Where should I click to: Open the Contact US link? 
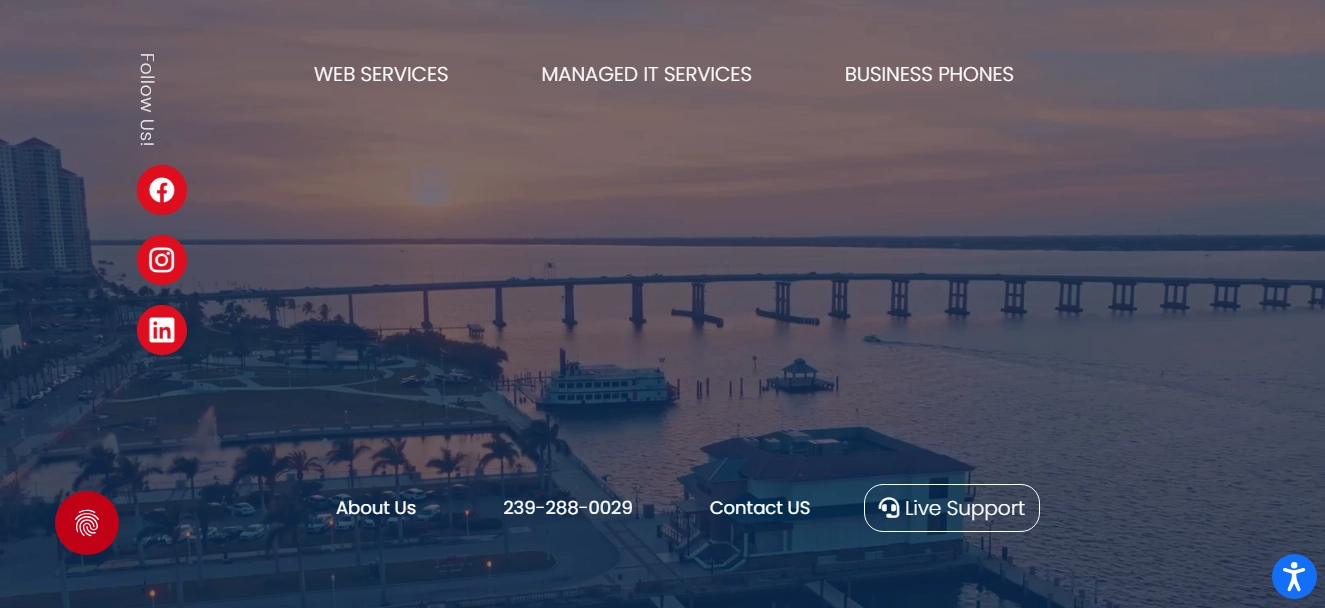coord(760,508)
